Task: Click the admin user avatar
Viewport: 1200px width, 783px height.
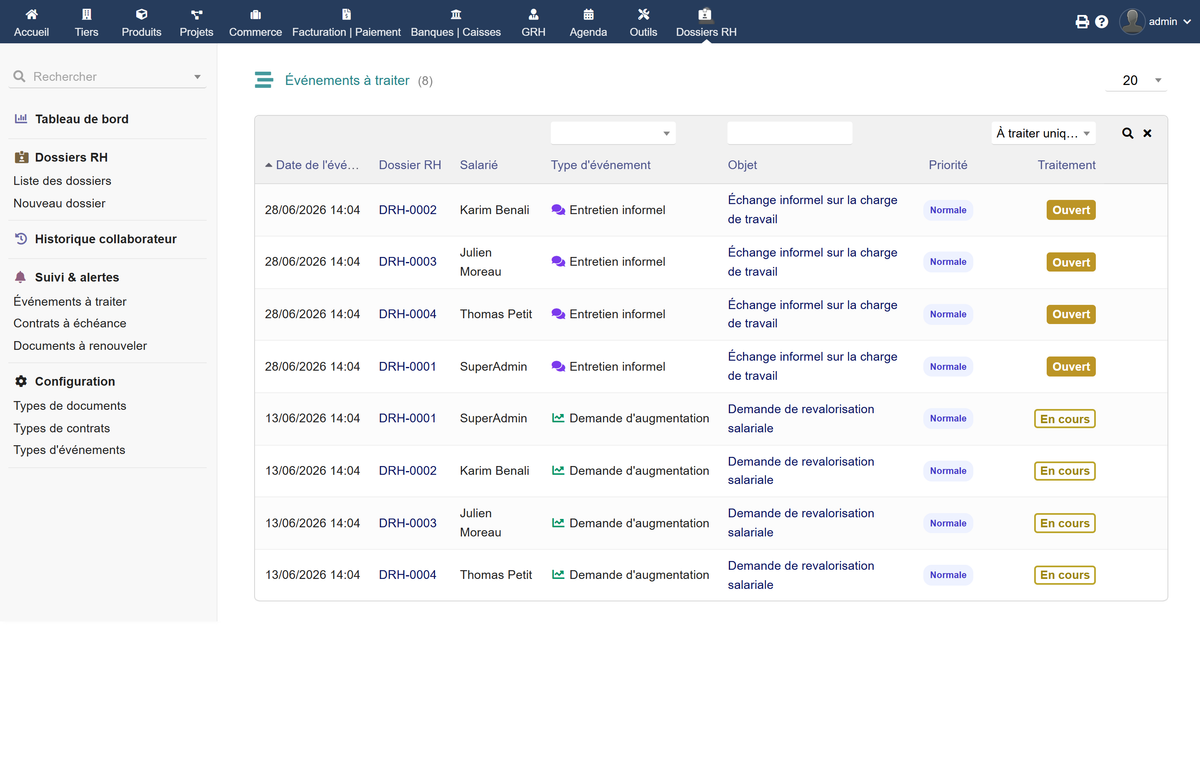Action: tap(1132, 21)
